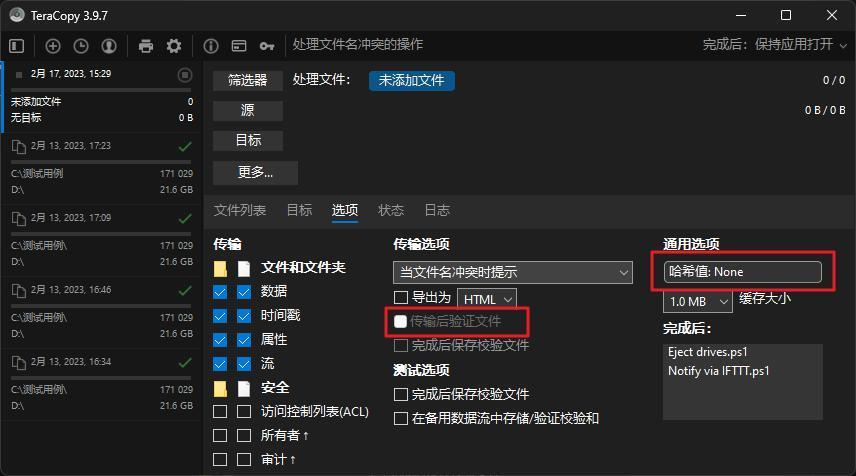Switch to the 文件列表 tab
Viewport: 856px width, 476px height.
tap(240, 210)
